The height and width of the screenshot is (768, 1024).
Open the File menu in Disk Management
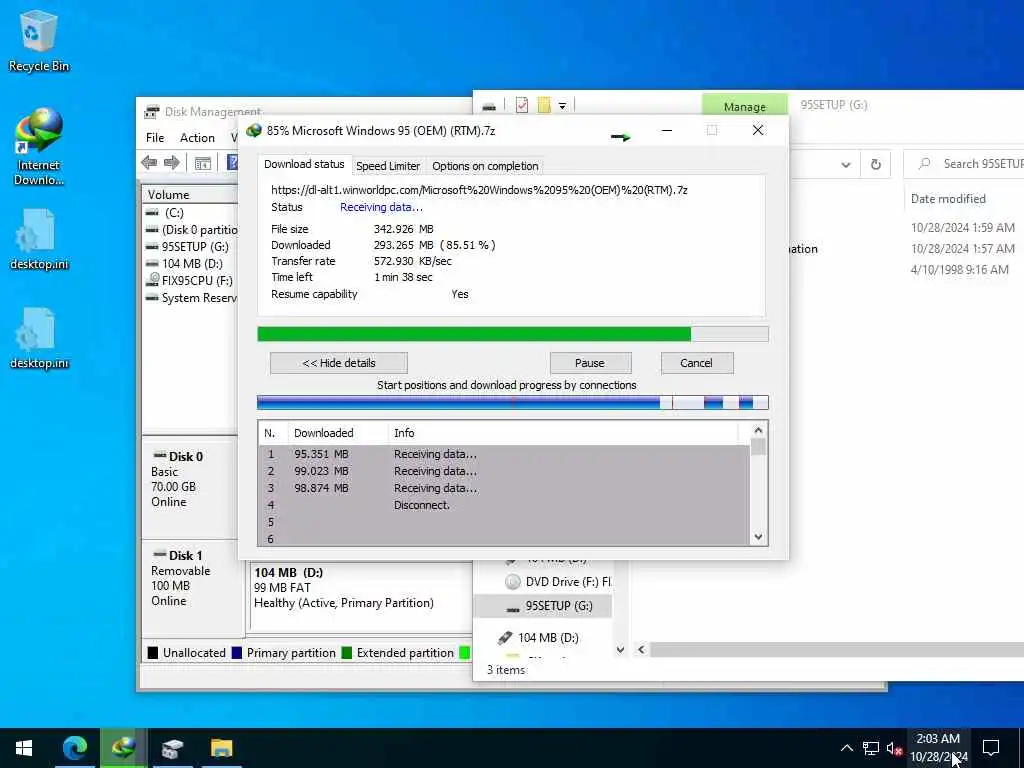point(155,138)
